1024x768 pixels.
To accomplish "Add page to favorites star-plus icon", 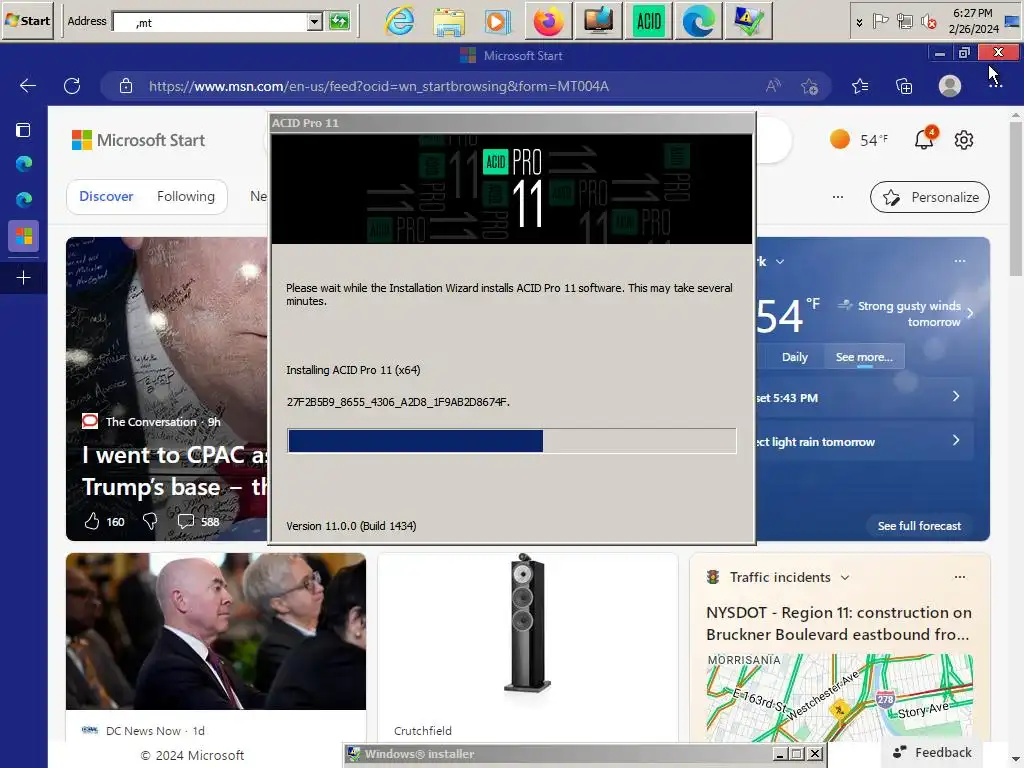I will (x=810, y=86).
